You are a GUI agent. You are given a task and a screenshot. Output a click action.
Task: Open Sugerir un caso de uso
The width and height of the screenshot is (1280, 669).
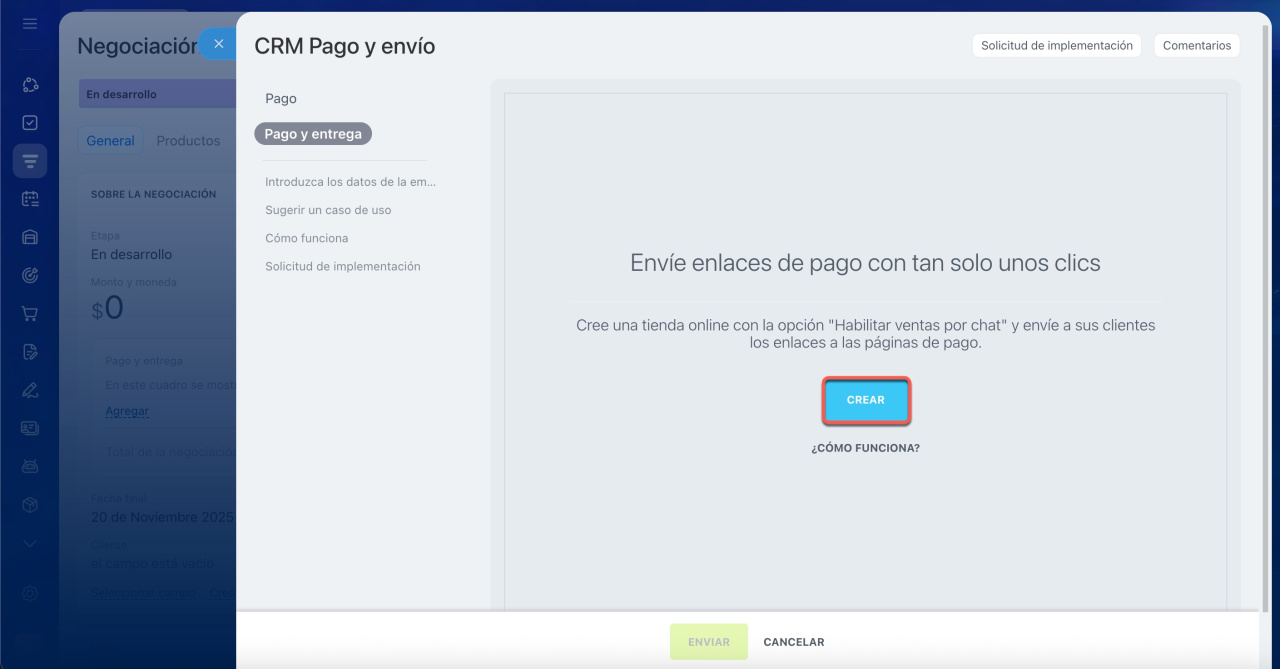[328, 210]
